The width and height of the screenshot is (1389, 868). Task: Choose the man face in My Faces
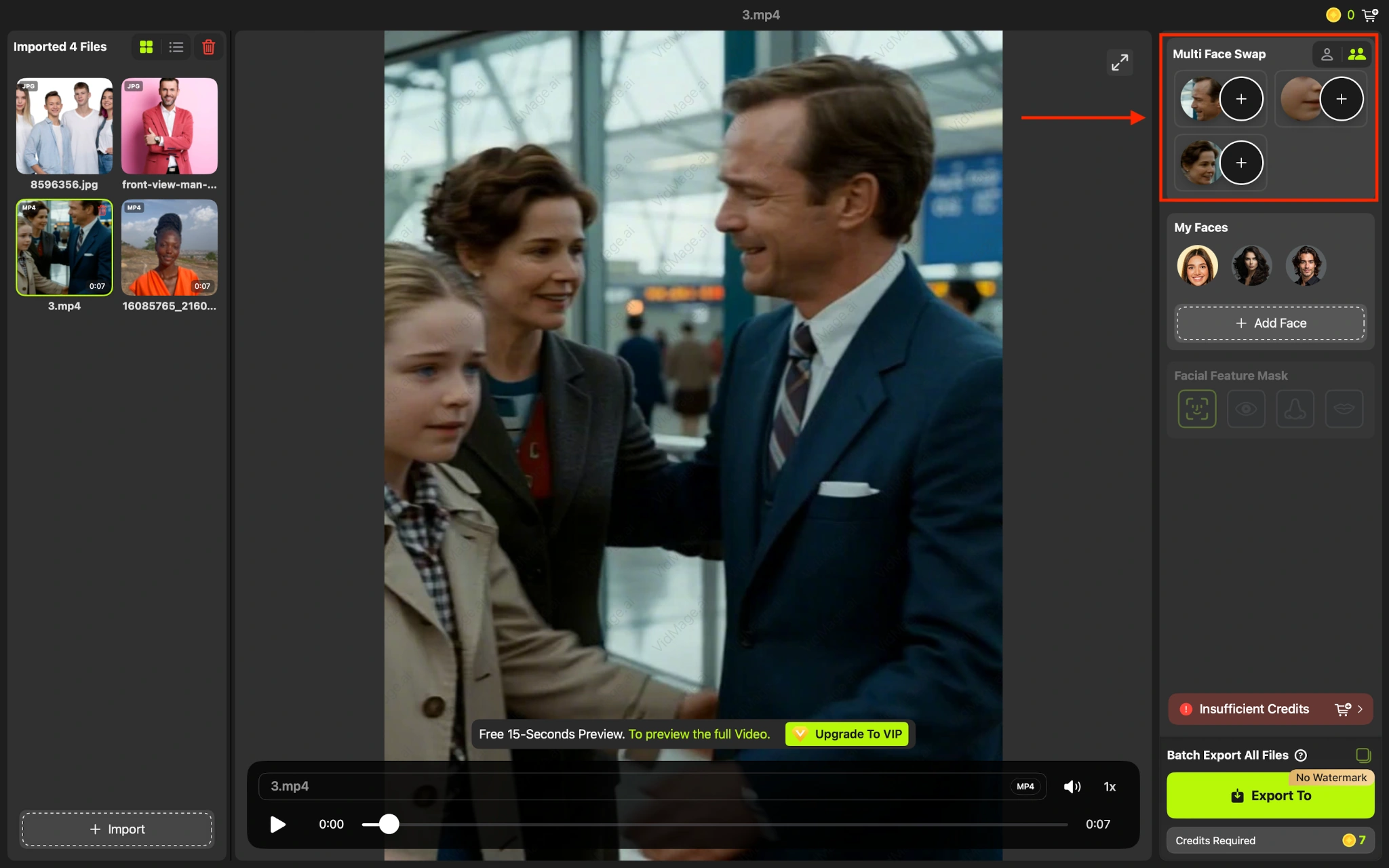coord(1306,265)
